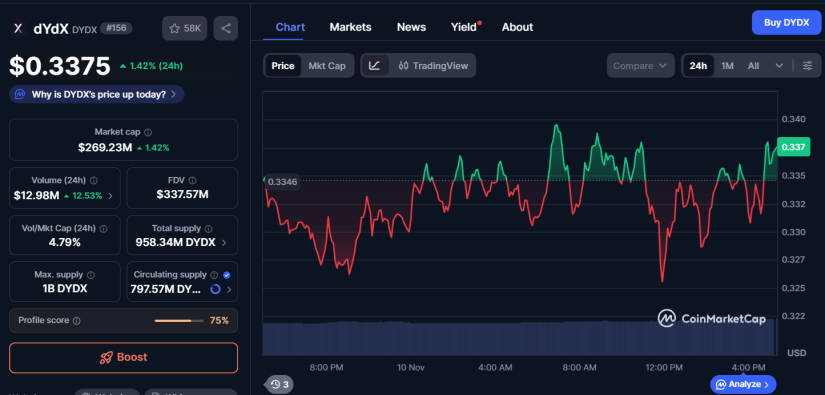Click the FDV info icon
Viewport: 825px width, 395px height.
[193, 180]
